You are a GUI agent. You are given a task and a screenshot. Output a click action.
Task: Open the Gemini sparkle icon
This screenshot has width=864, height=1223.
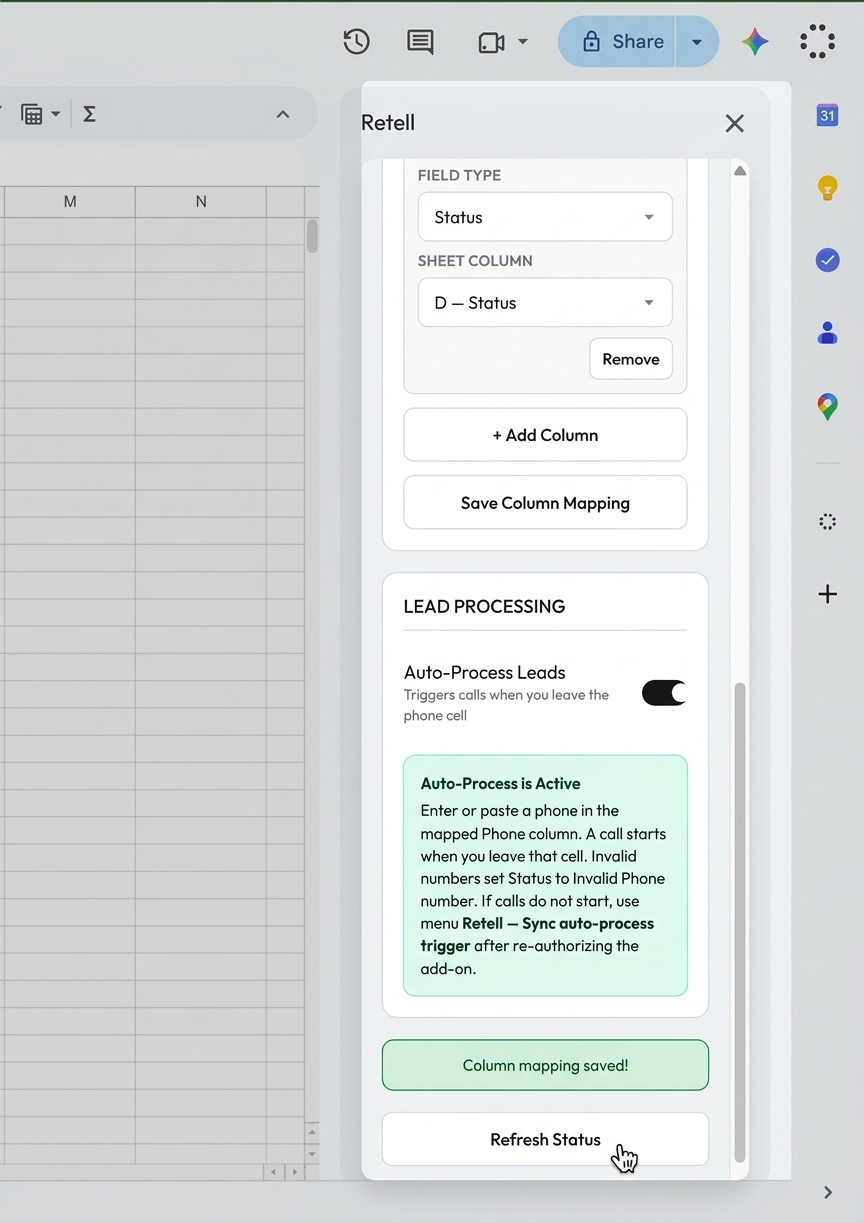tap(755, 42)
